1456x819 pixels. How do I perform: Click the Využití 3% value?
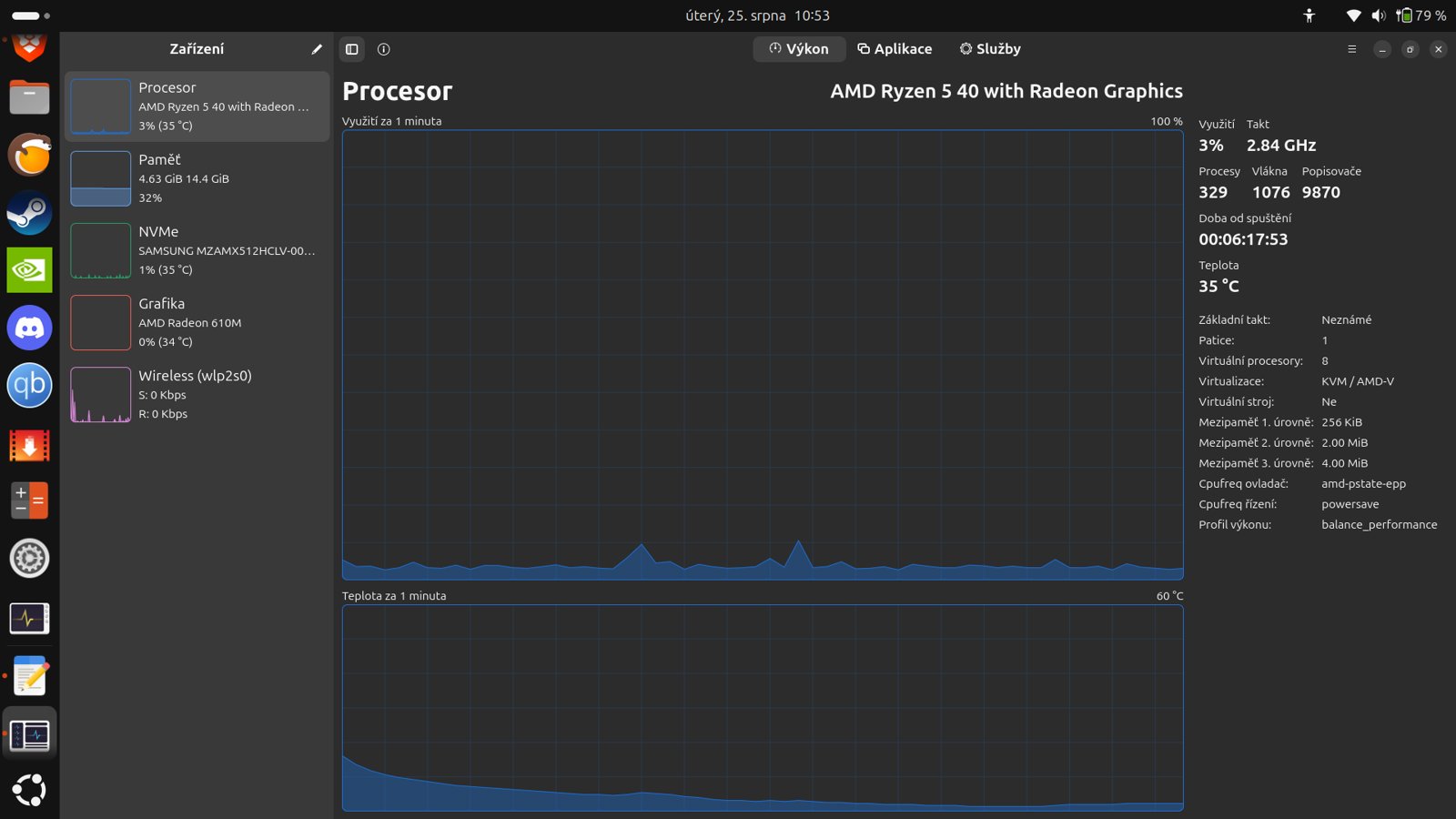1211,146
